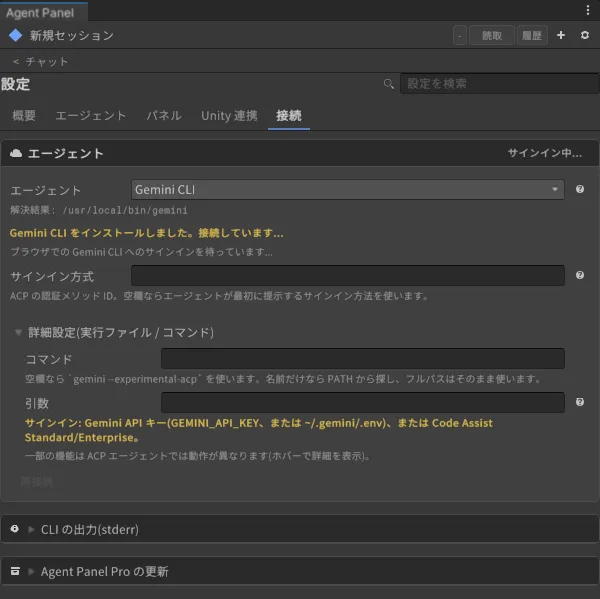Switch to the エージェント tab
The height and width of the screenshot is (599, 600).
click(x=91, y=116)
